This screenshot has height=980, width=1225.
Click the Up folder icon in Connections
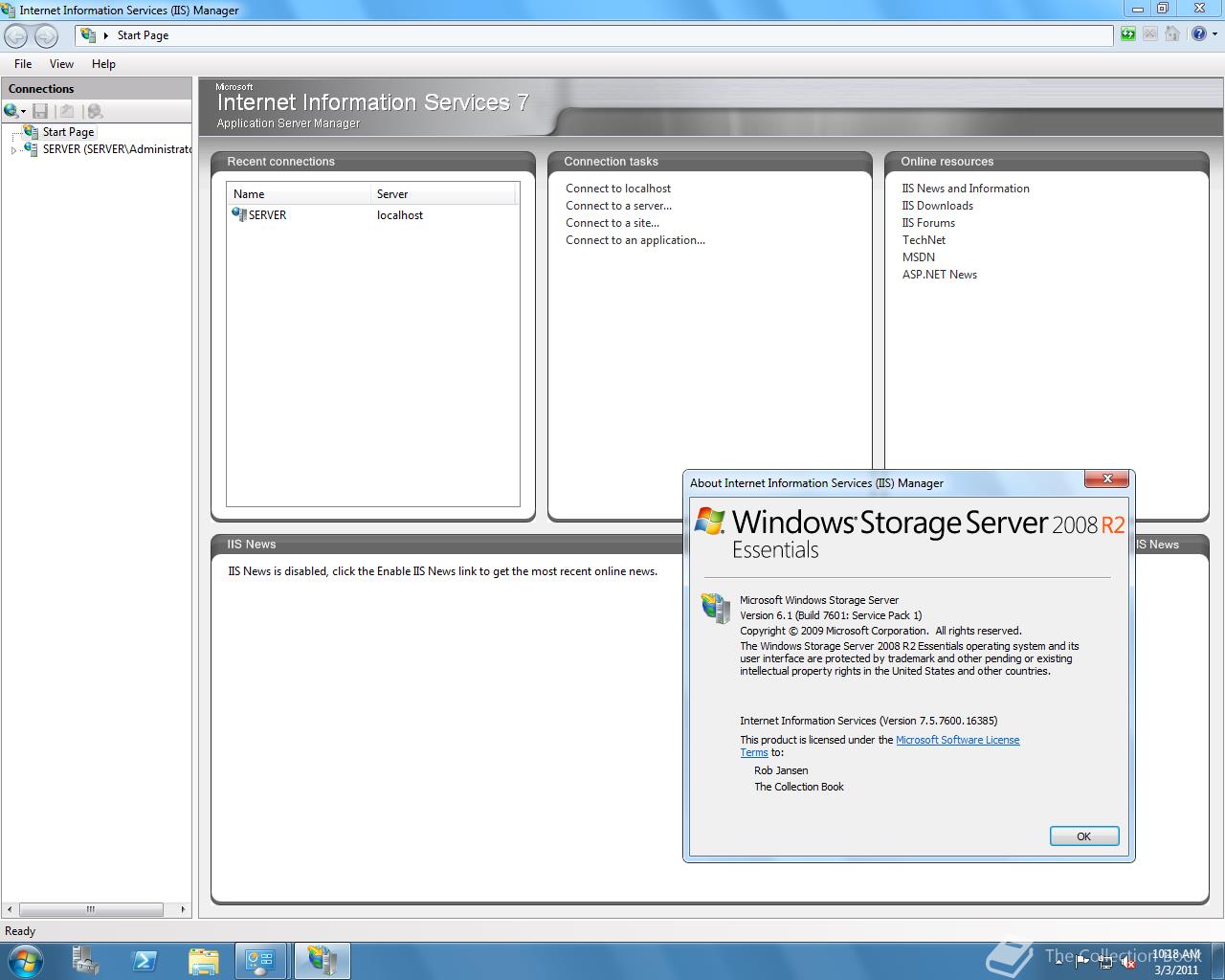pyautogui.click(x=67, y=111)
